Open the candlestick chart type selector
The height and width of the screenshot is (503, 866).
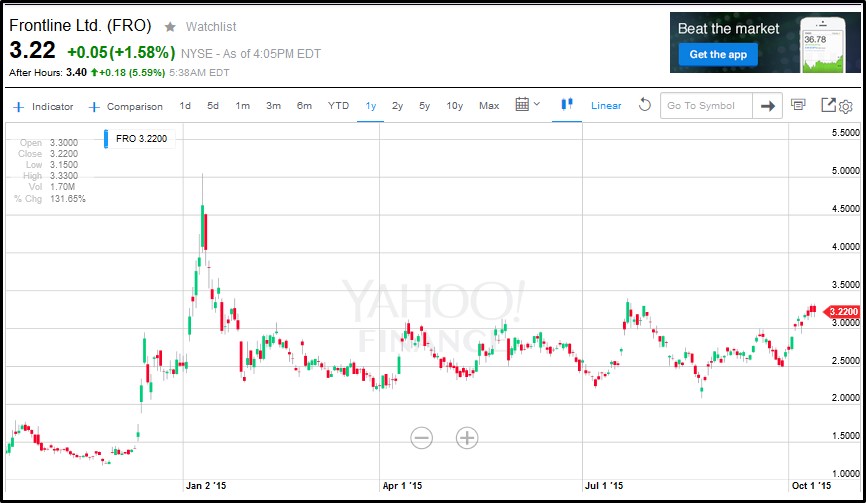click(x=567, y=104)
